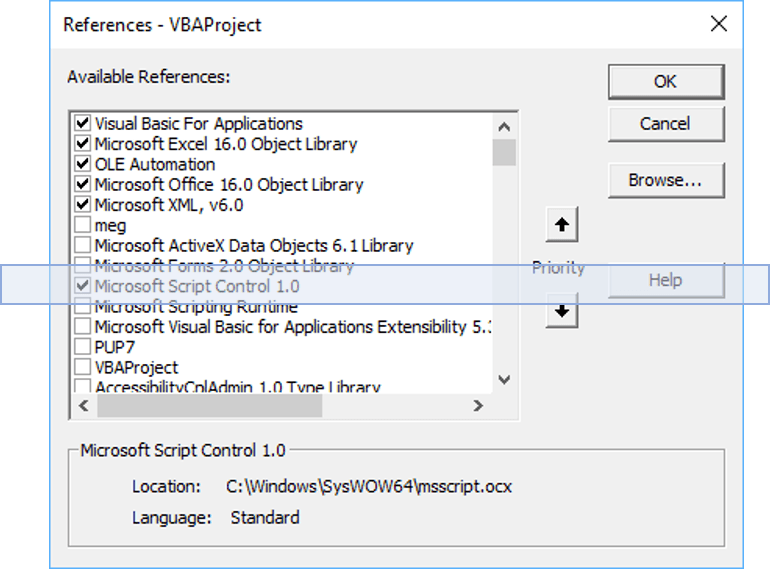Image resolution: width=770 pixels, height=569 pixels.
Task: Move selected reference up in priority
Action: pos(562,226)
